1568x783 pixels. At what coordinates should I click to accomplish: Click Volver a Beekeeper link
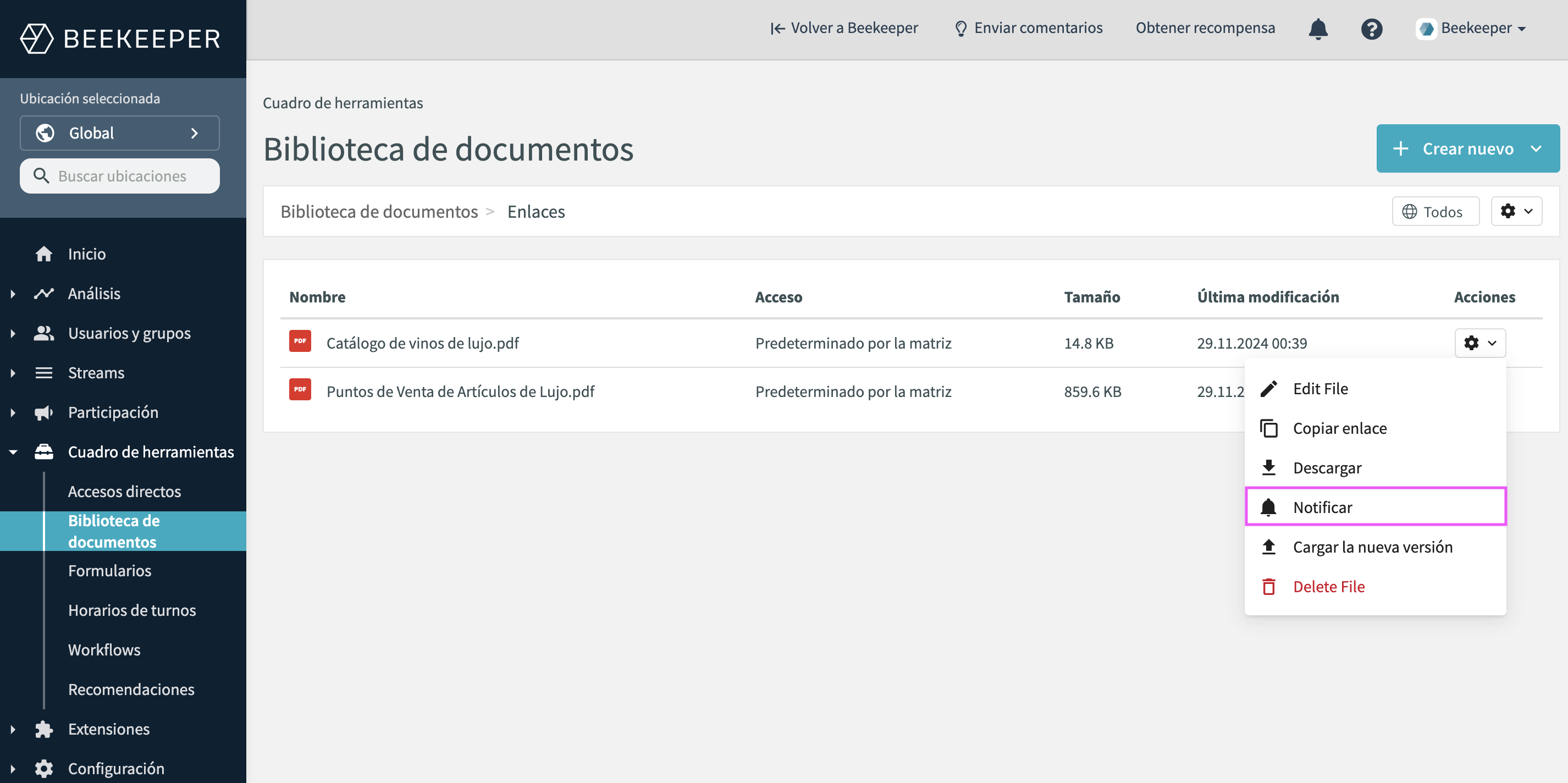tap(843, 28)
